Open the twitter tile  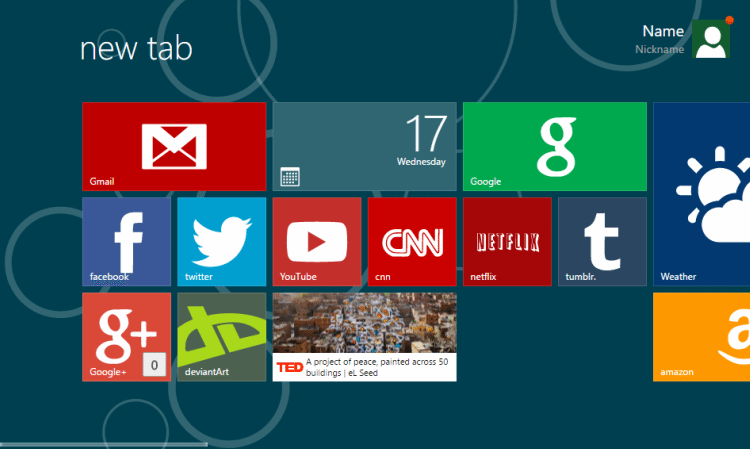click(x=221, y=241)
